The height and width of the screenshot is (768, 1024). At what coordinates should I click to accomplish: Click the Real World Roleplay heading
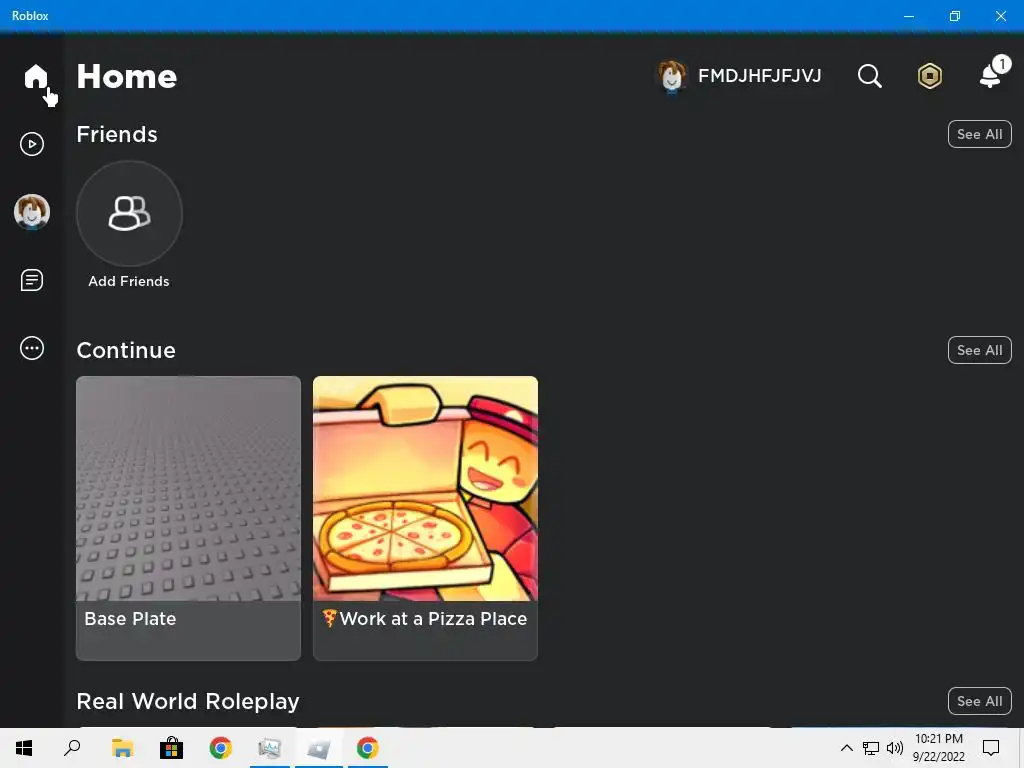click(x=188, y=701)
